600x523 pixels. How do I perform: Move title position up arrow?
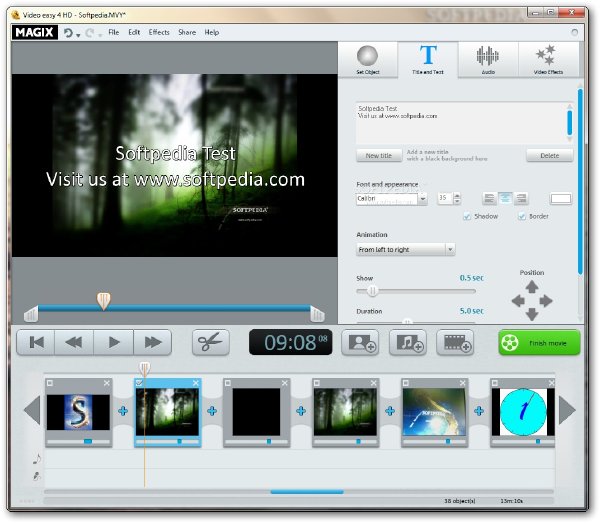(532, 287)
